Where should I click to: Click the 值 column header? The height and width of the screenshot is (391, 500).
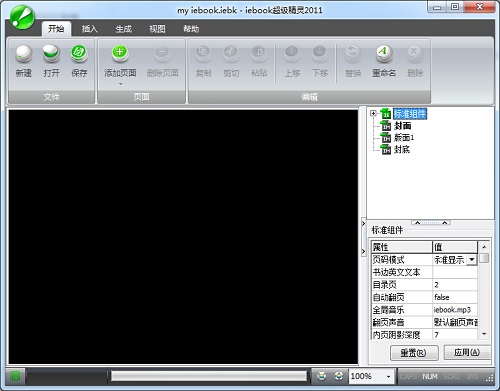click(455, 247)
